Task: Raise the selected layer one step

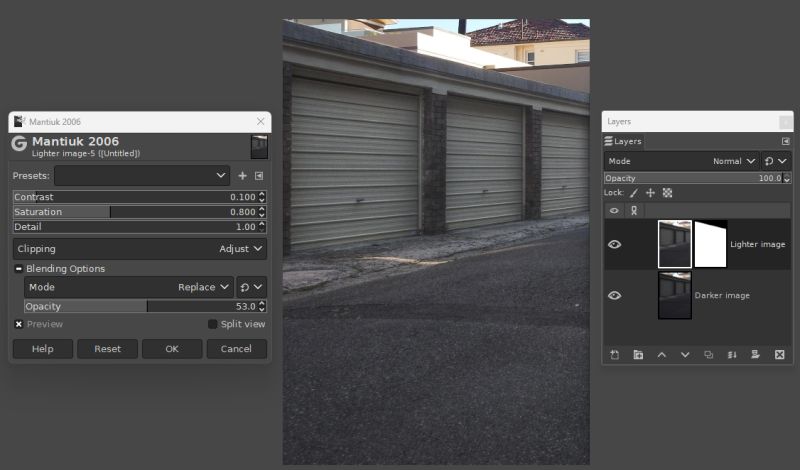Action: pos(662,355)
